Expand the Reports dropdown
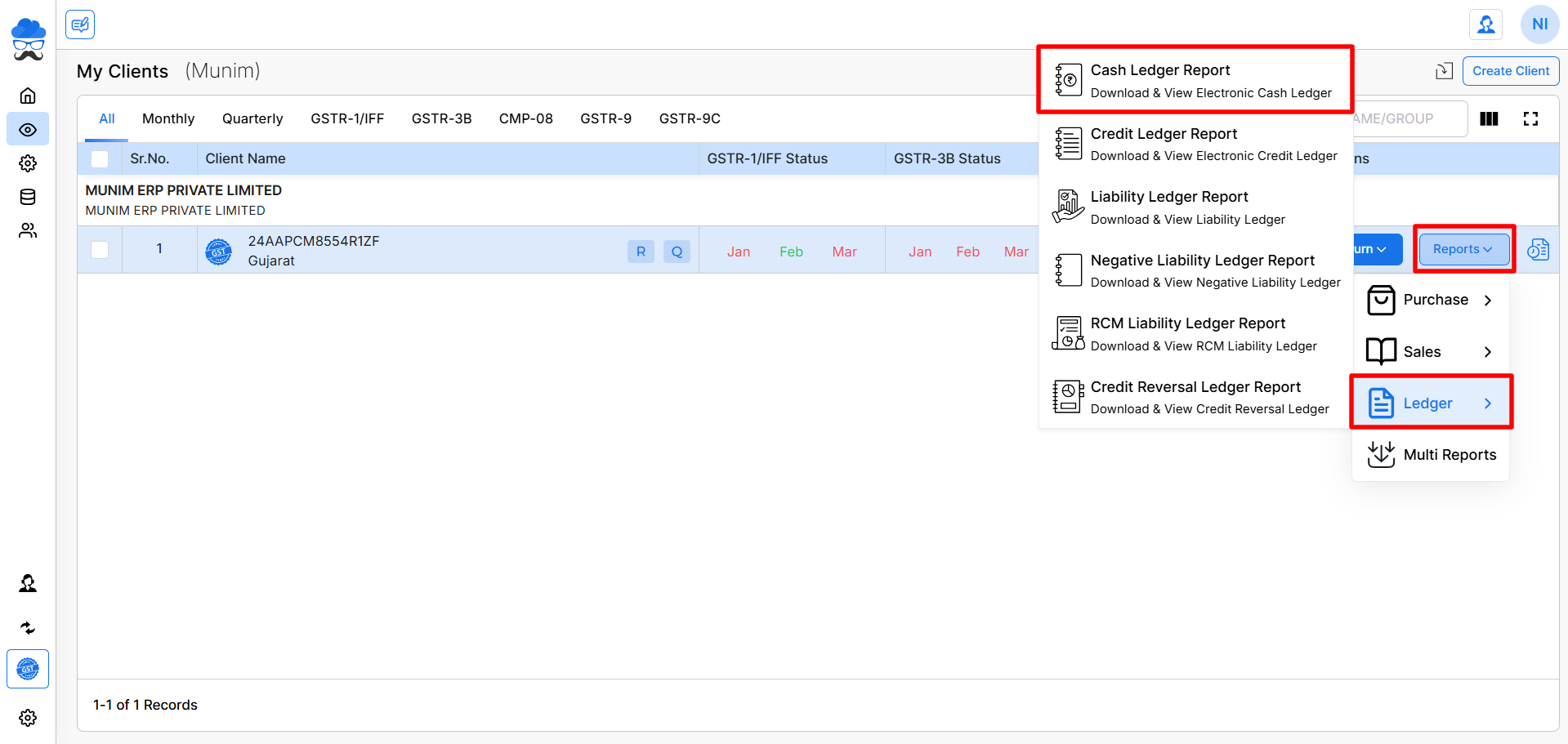Image resolution: width=1568 pixels, height=744 pixels. 1463,249
